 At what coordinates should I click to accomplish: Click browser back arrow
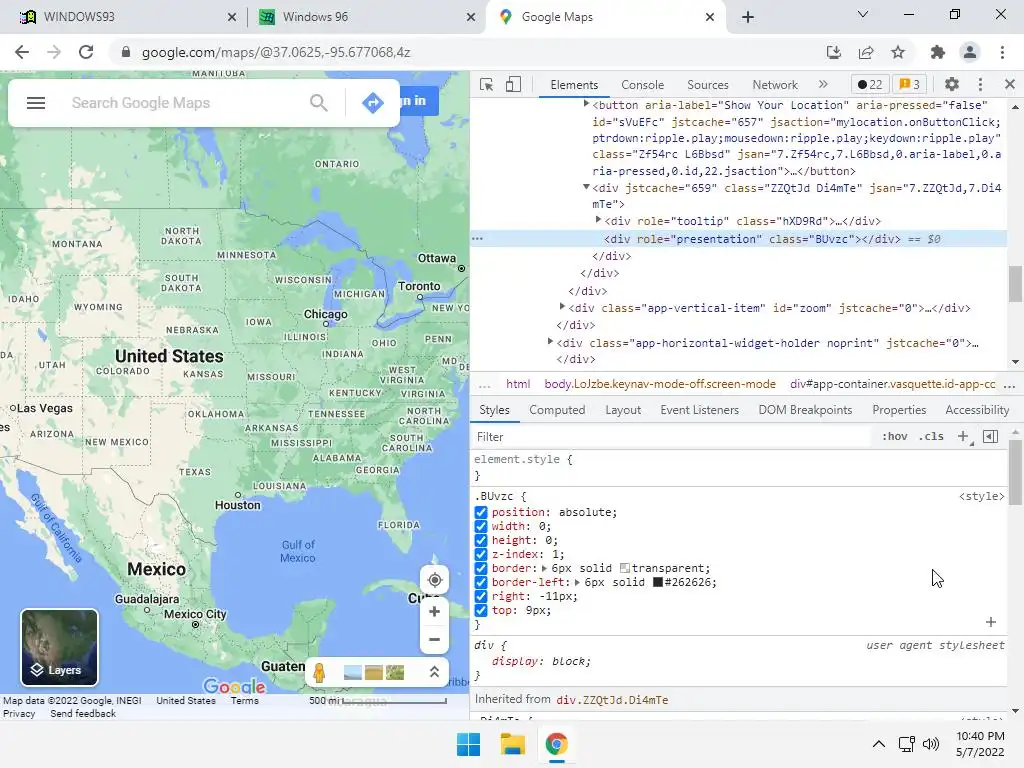pyautogui.click(x=22, y=52)
